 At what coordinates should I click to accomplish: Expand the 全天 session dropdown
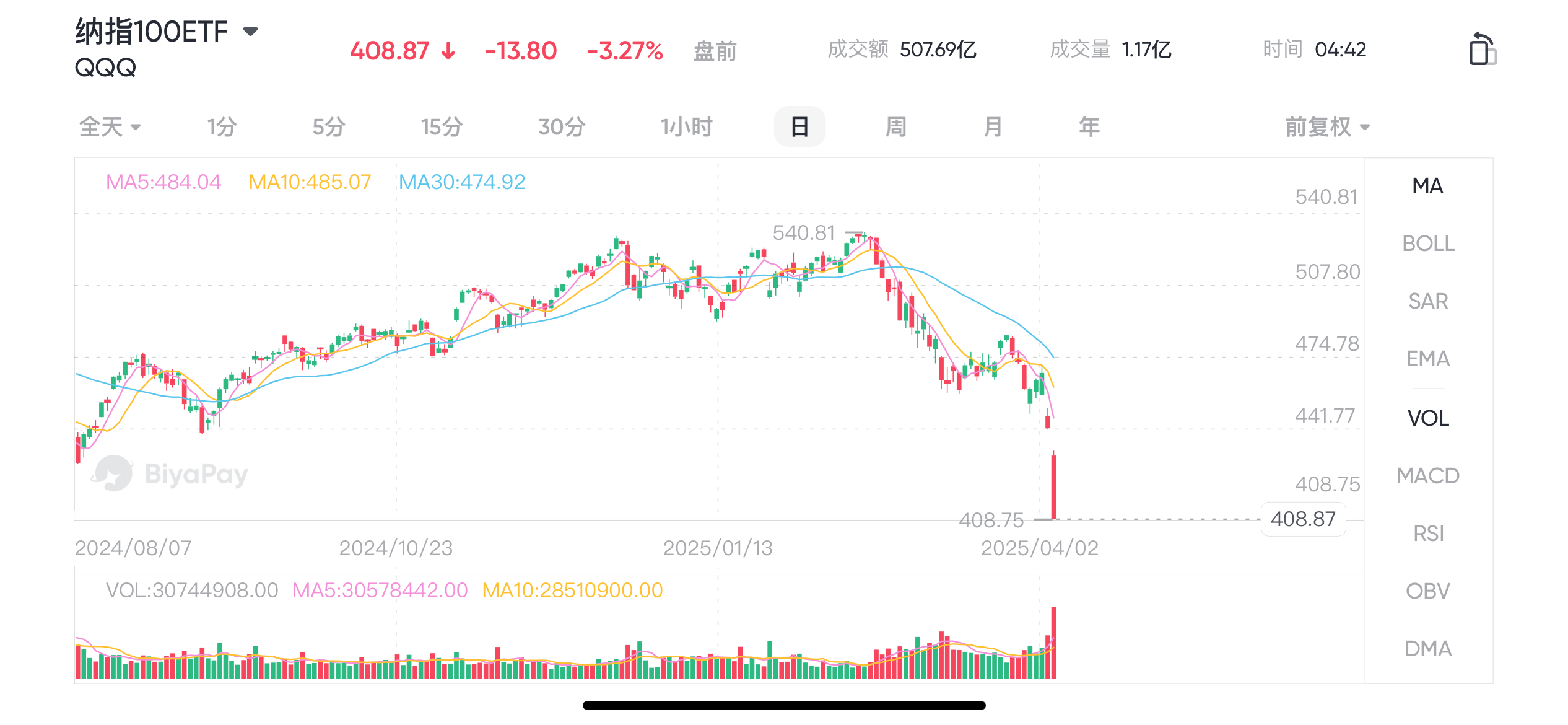click(x=109, y=126)
